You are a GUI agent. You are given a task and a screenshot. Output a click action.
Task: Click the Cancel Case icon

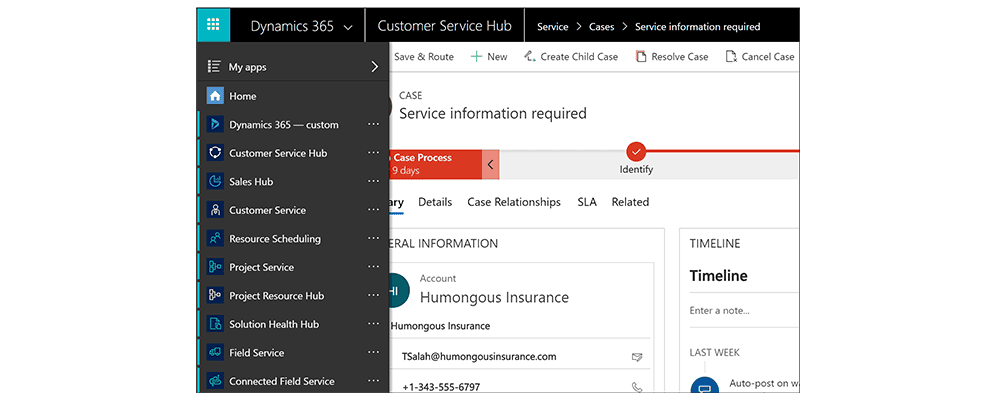point(731,57)
